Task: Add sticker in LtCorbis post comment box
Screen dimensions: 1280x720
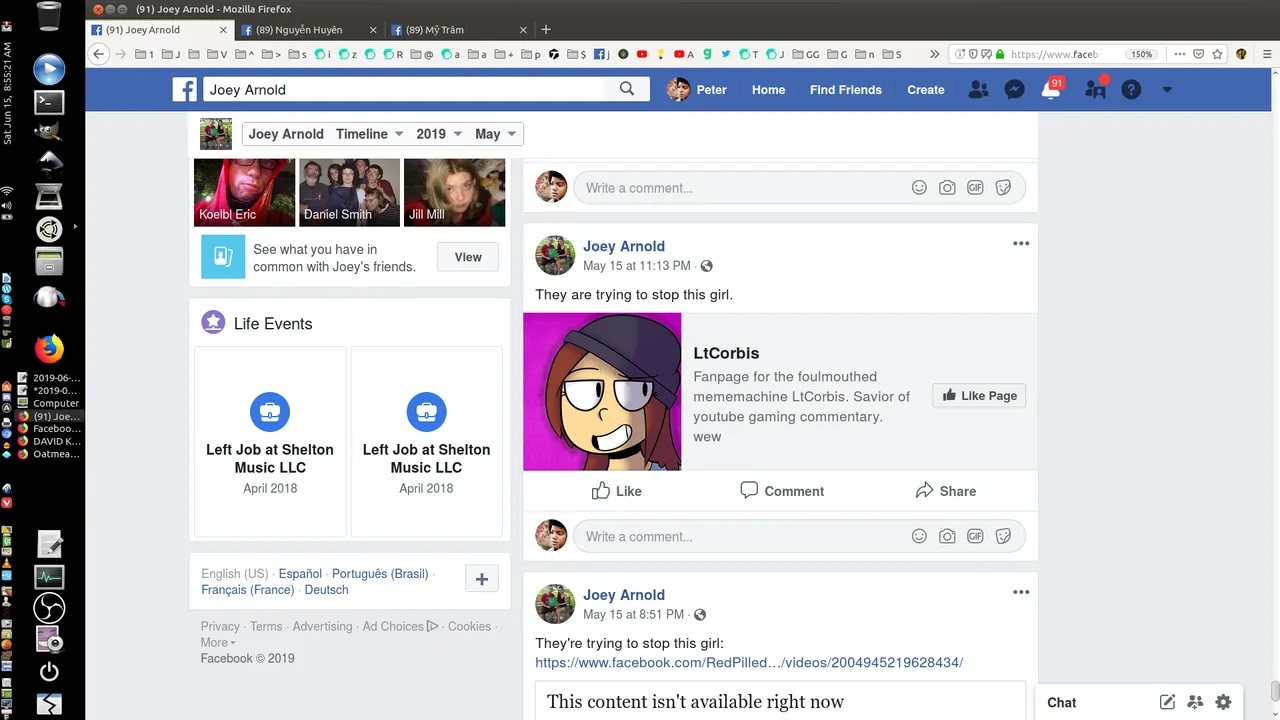Action: click(x=1003, y=536)
